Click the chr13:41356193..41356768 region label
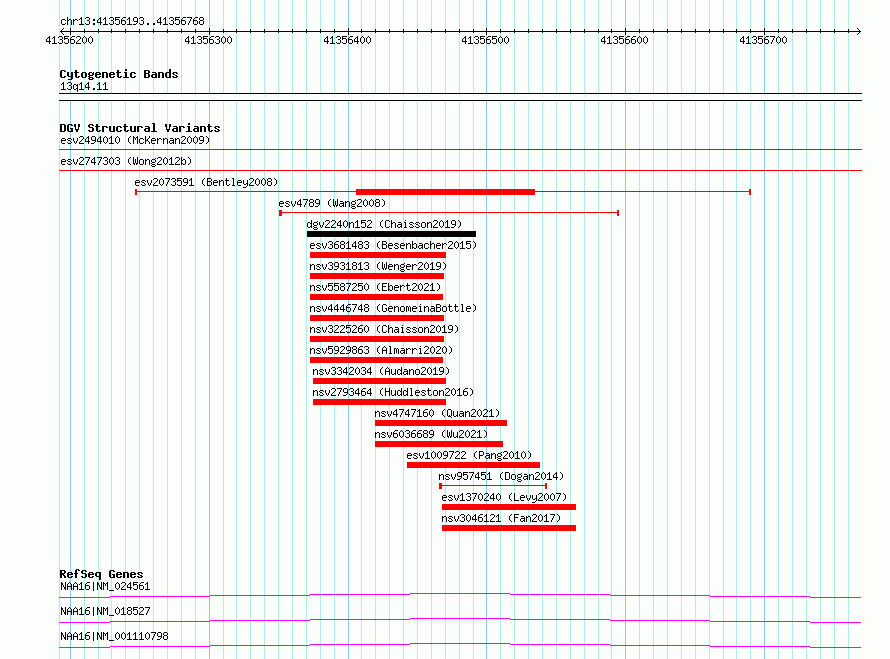890x659 pixels. point(132,21)
